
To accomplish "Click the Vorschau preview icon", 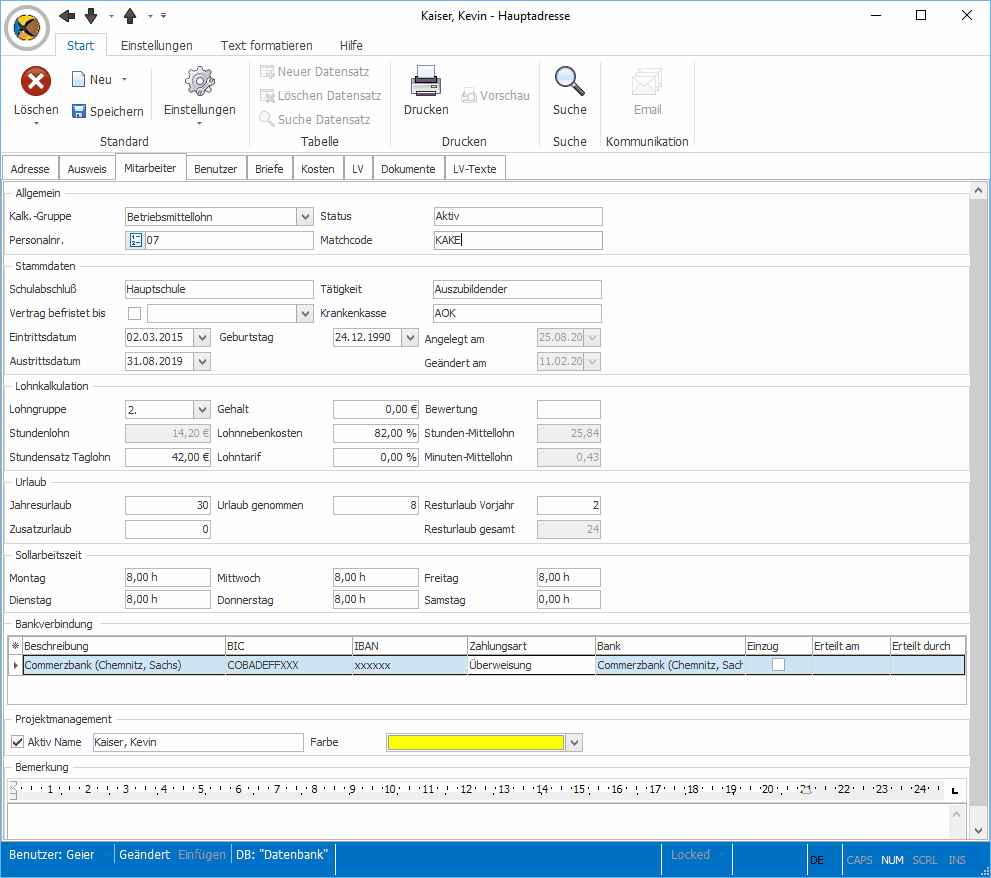I will [x=468, y=95].
